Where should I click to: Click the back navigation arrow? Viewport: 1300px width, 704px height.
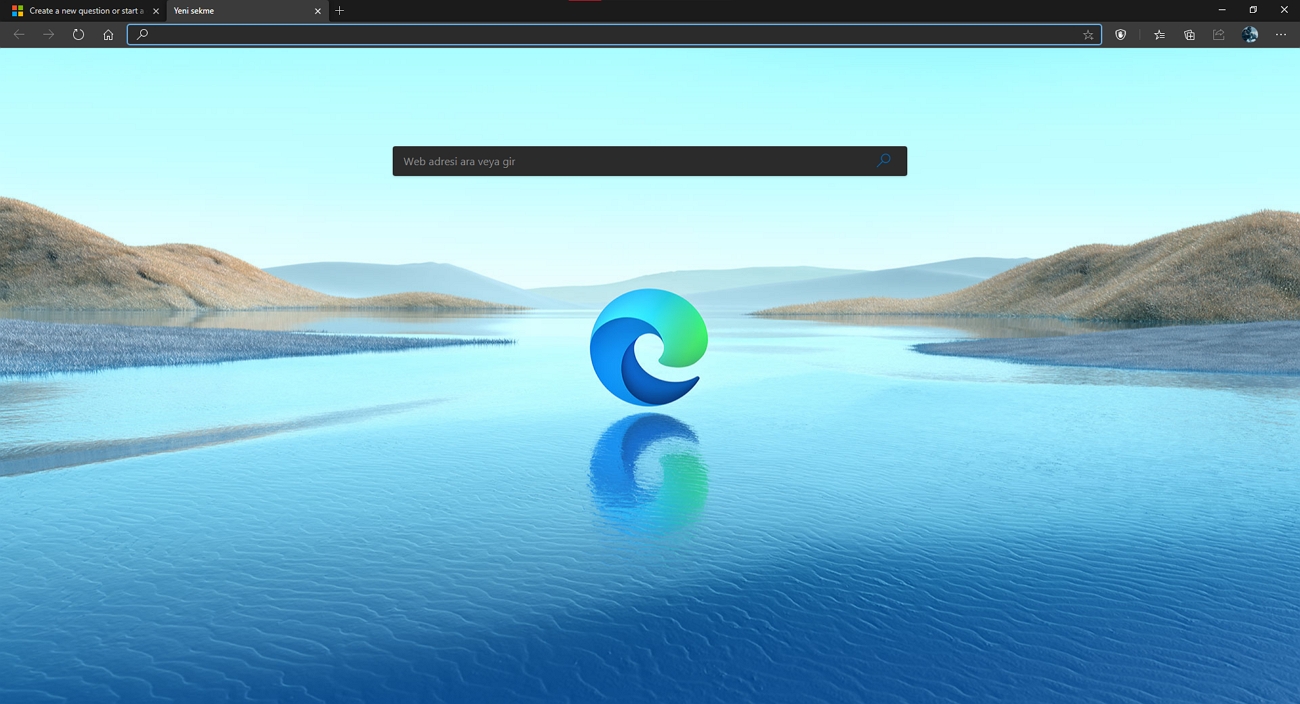pyautogui.click(x=18, y=34)
